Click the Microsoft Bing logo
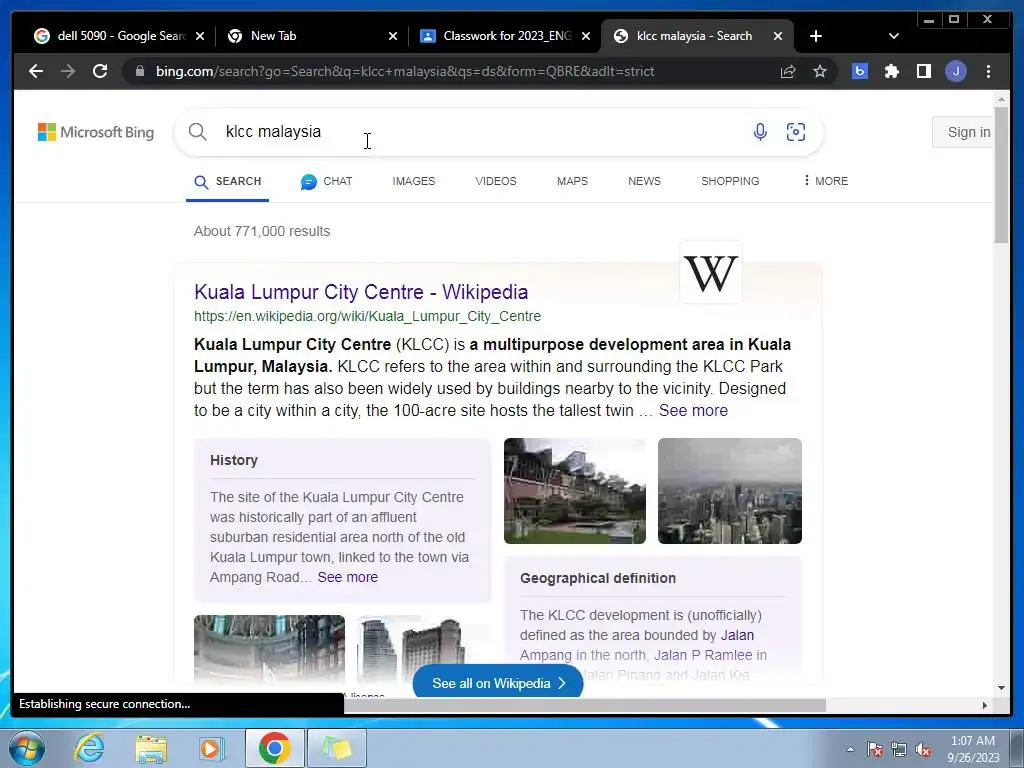The width and height of the screenshot is (1024, 768). click(96, 132)
